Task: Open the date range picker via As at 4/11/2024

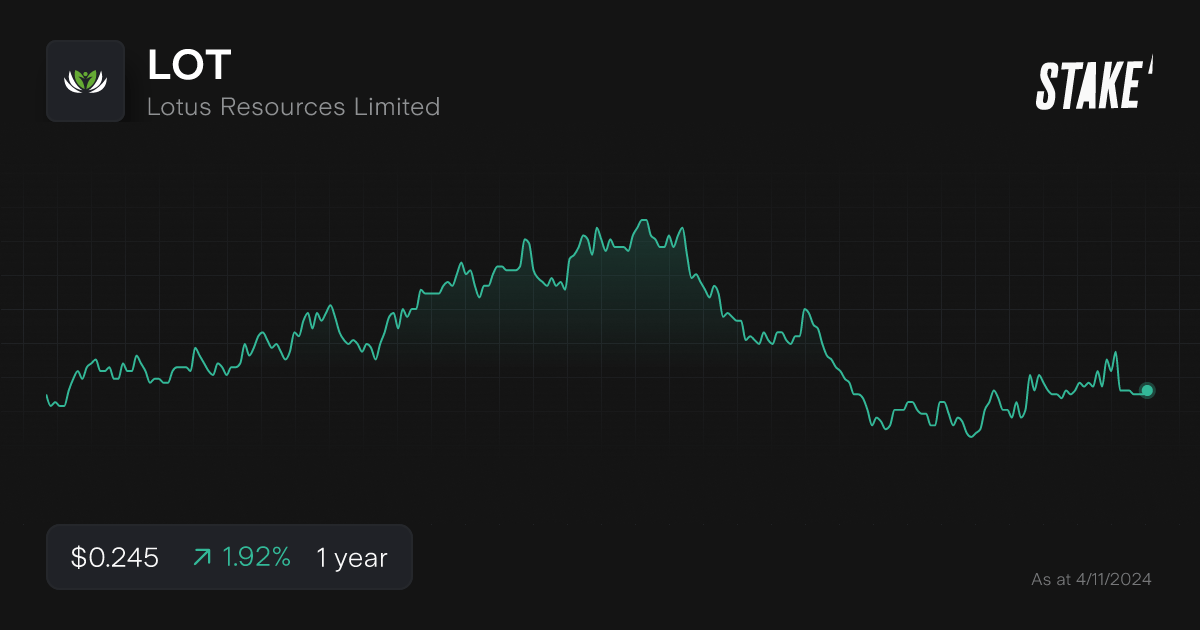Action: pyautogui.click(x=1090, y=578)
